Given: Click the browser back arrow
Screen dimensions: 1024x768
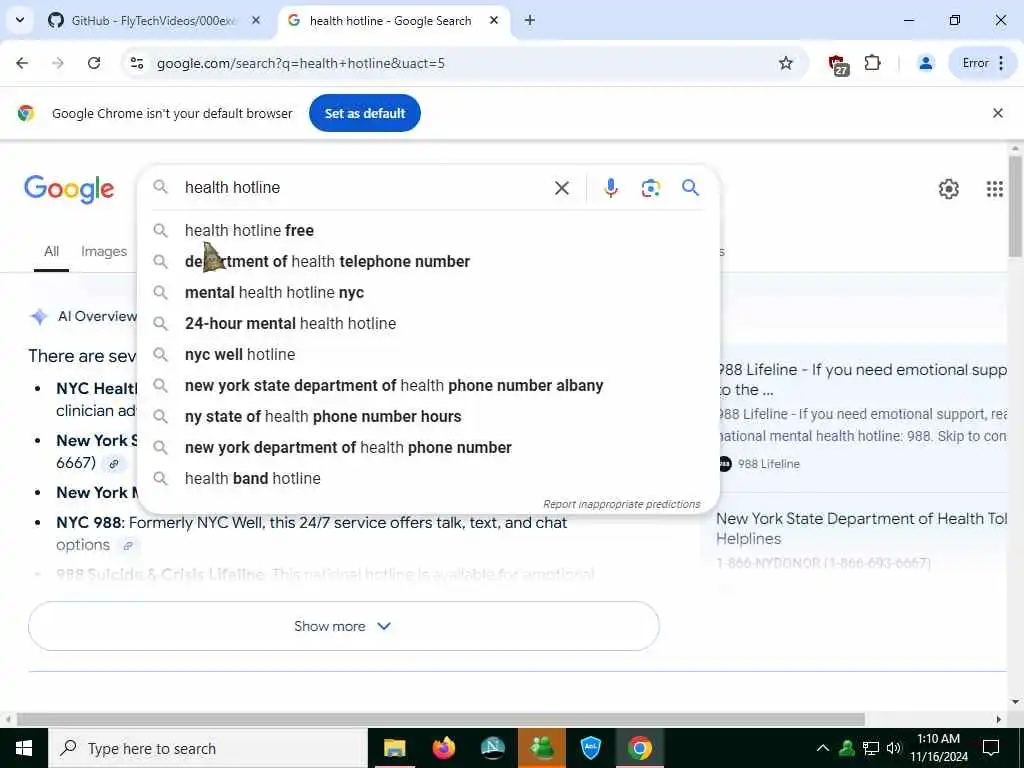Looking at the screenshot, I should 22,63.
